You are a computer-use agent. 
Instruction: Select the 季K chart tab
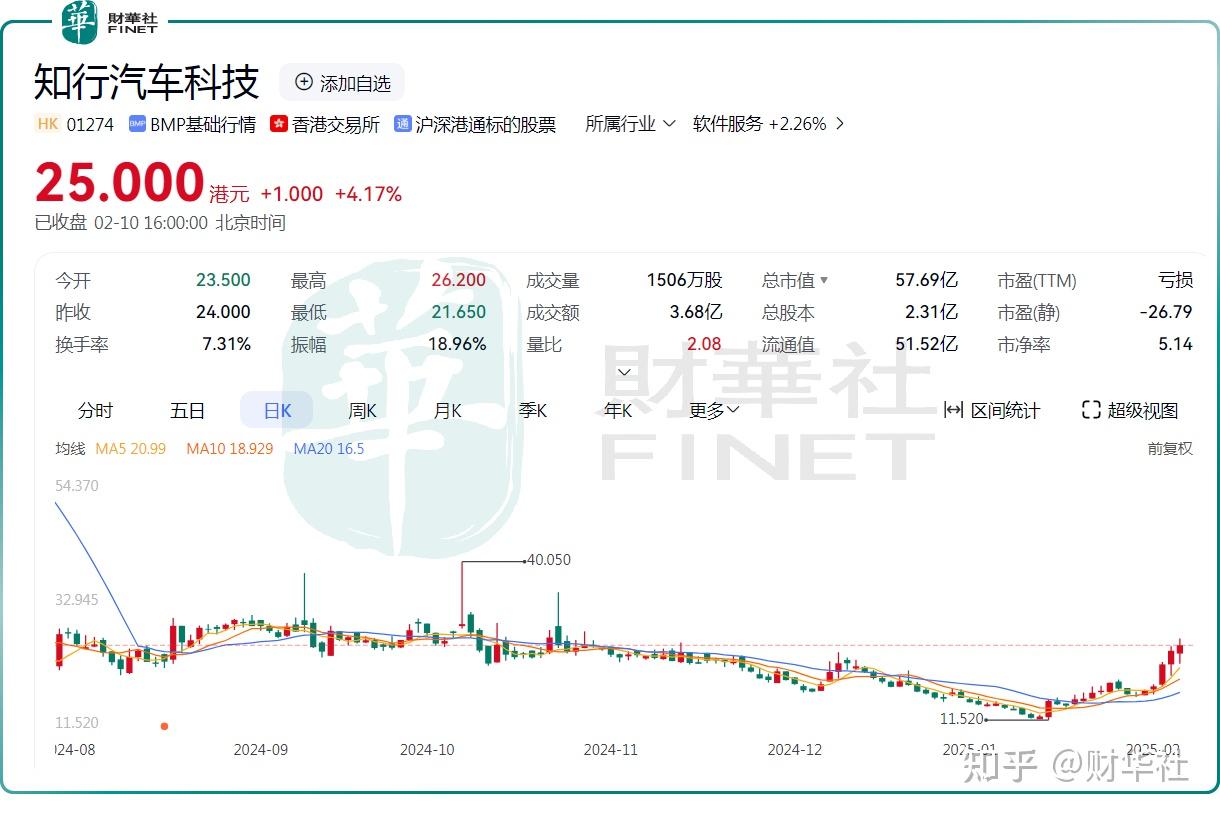click(x=533, y=410)
